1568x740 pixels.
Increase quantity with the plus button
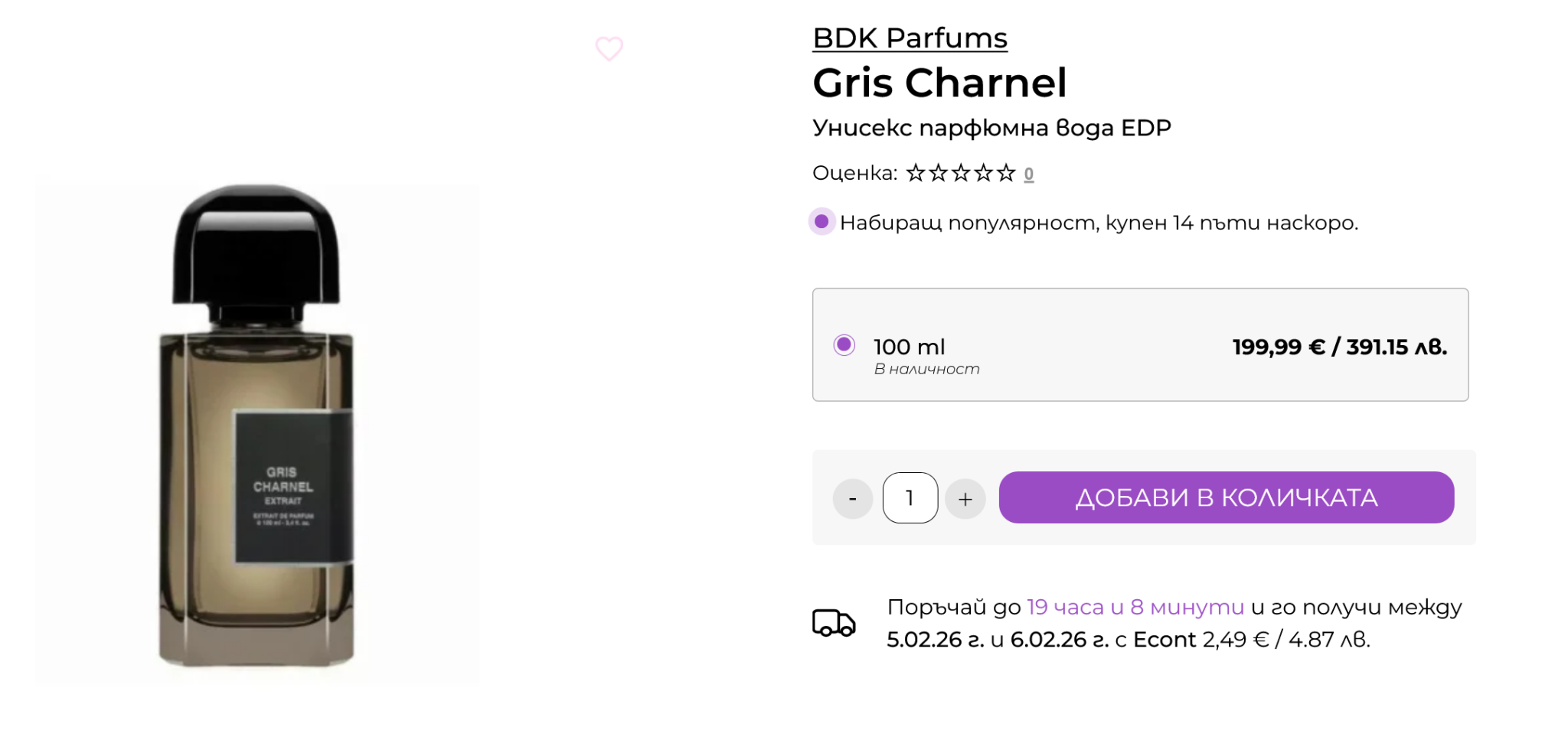(x=965, y=499)
